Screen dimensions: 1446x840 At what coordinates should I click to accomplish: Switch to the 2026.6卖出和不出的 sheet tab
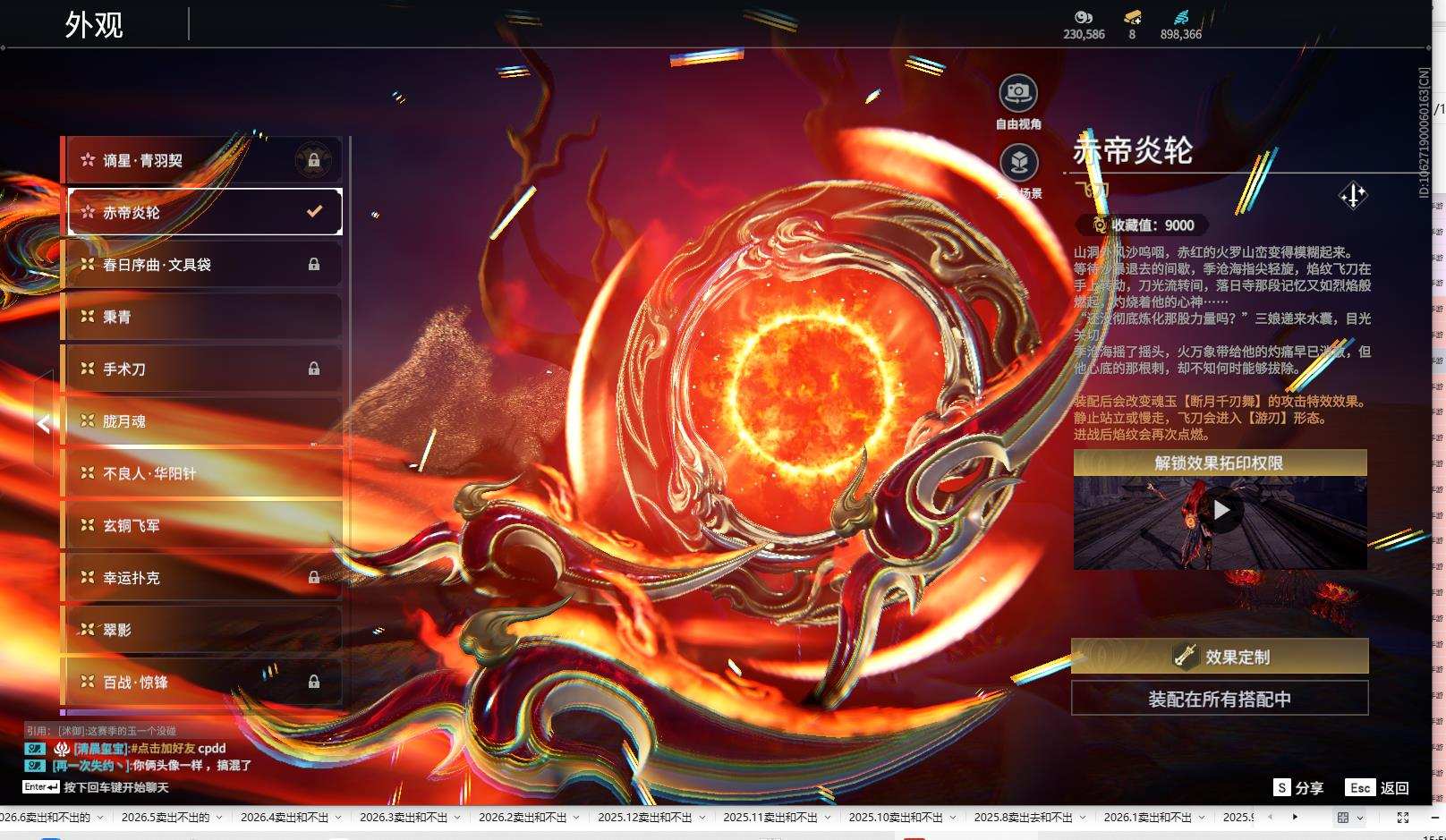pyautogui.click(x=46, y=818)
